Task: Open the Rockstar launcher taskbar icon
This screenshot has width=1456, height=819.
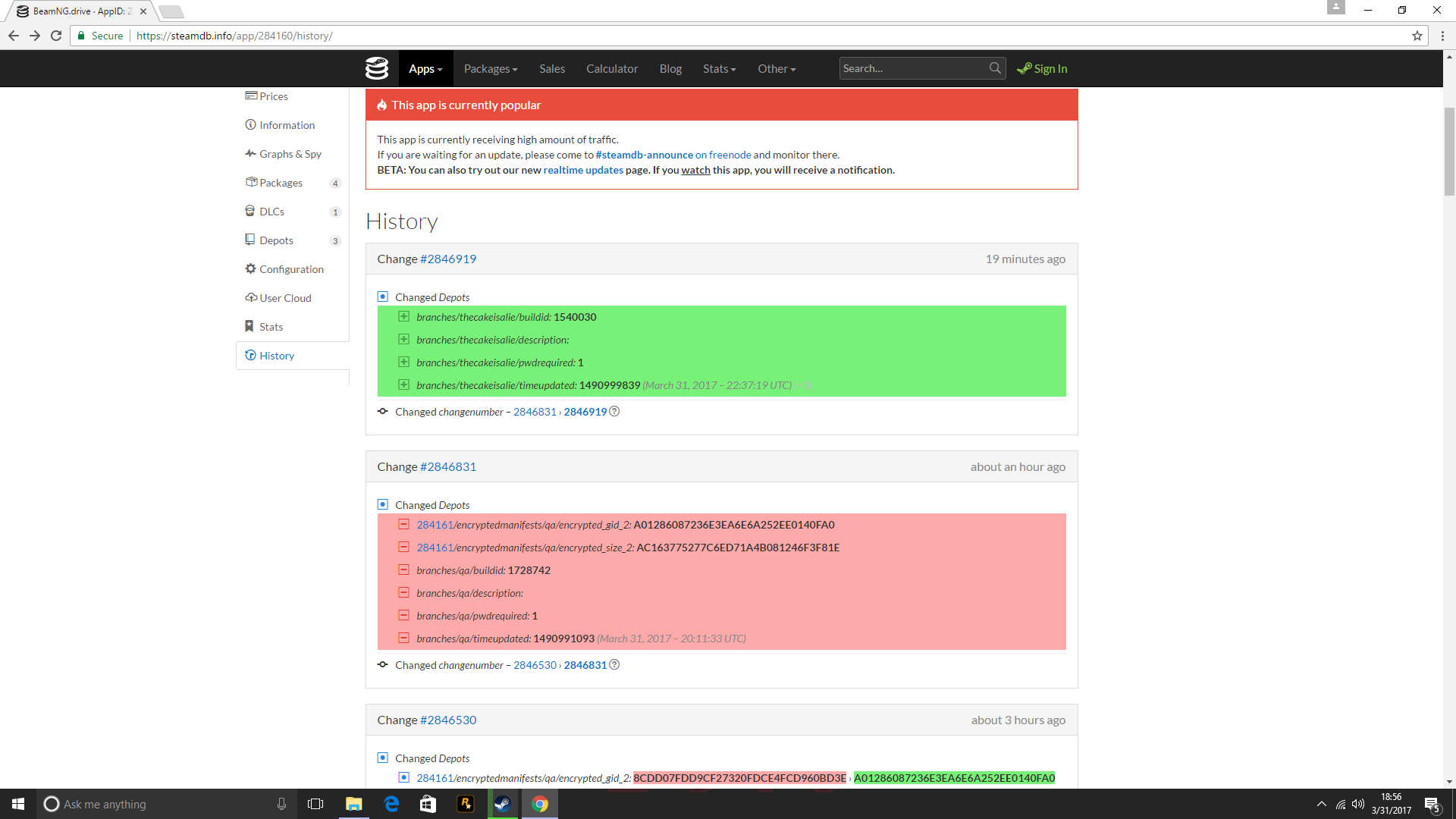Action: (x=466, y=804)
